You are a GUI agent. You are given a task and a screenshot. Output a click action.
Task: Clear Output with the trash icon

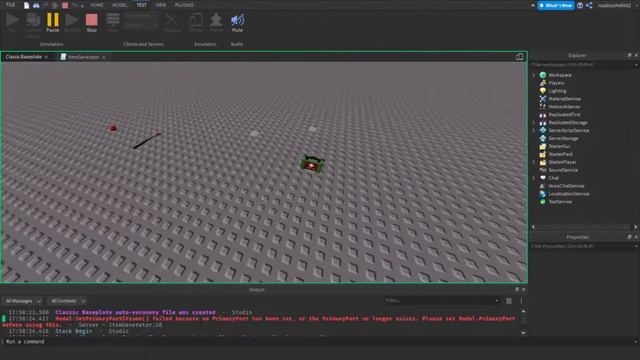click(509, 301)
